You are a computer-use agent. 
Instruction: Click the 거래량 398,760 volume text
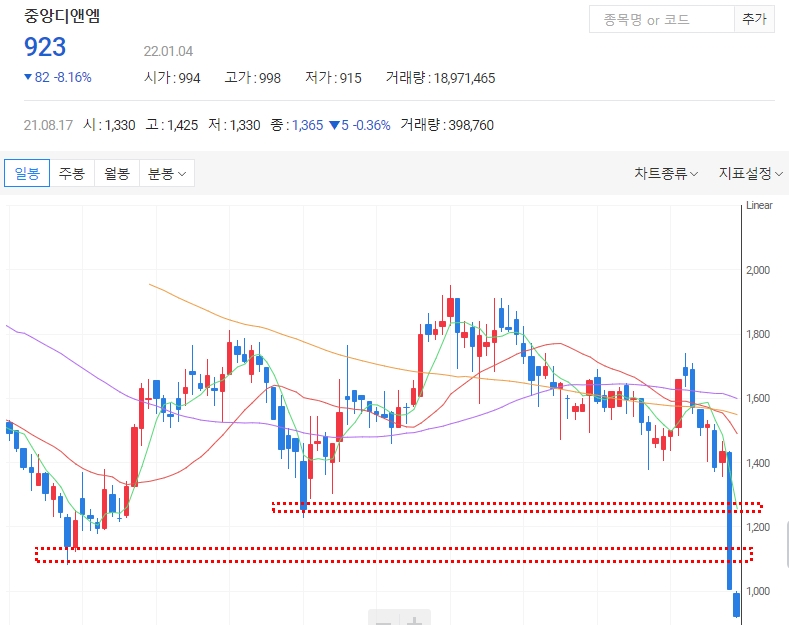[447, 125]
